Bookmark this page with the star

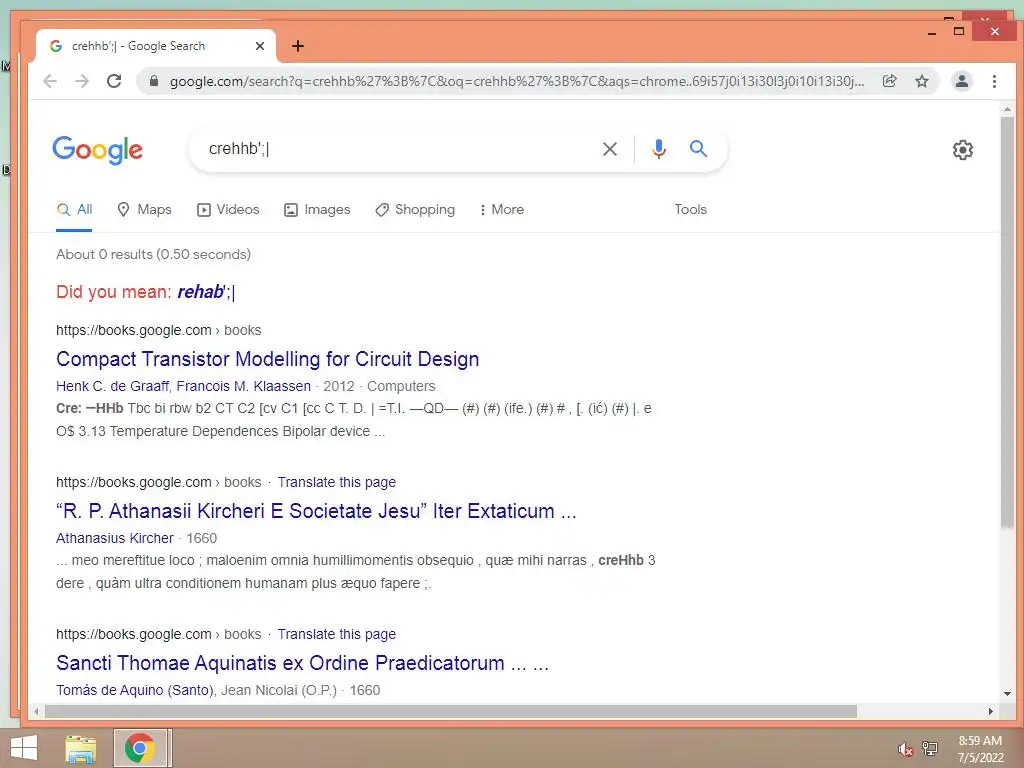coord(921,81)
